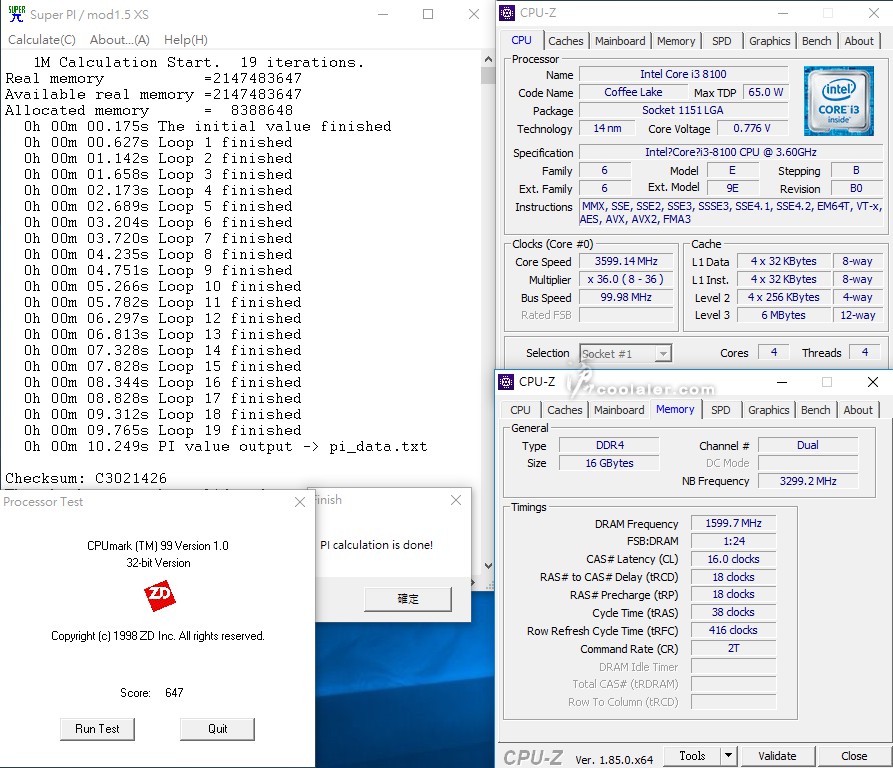Click the FSB:DRAM value 1:24

[733, 541]
